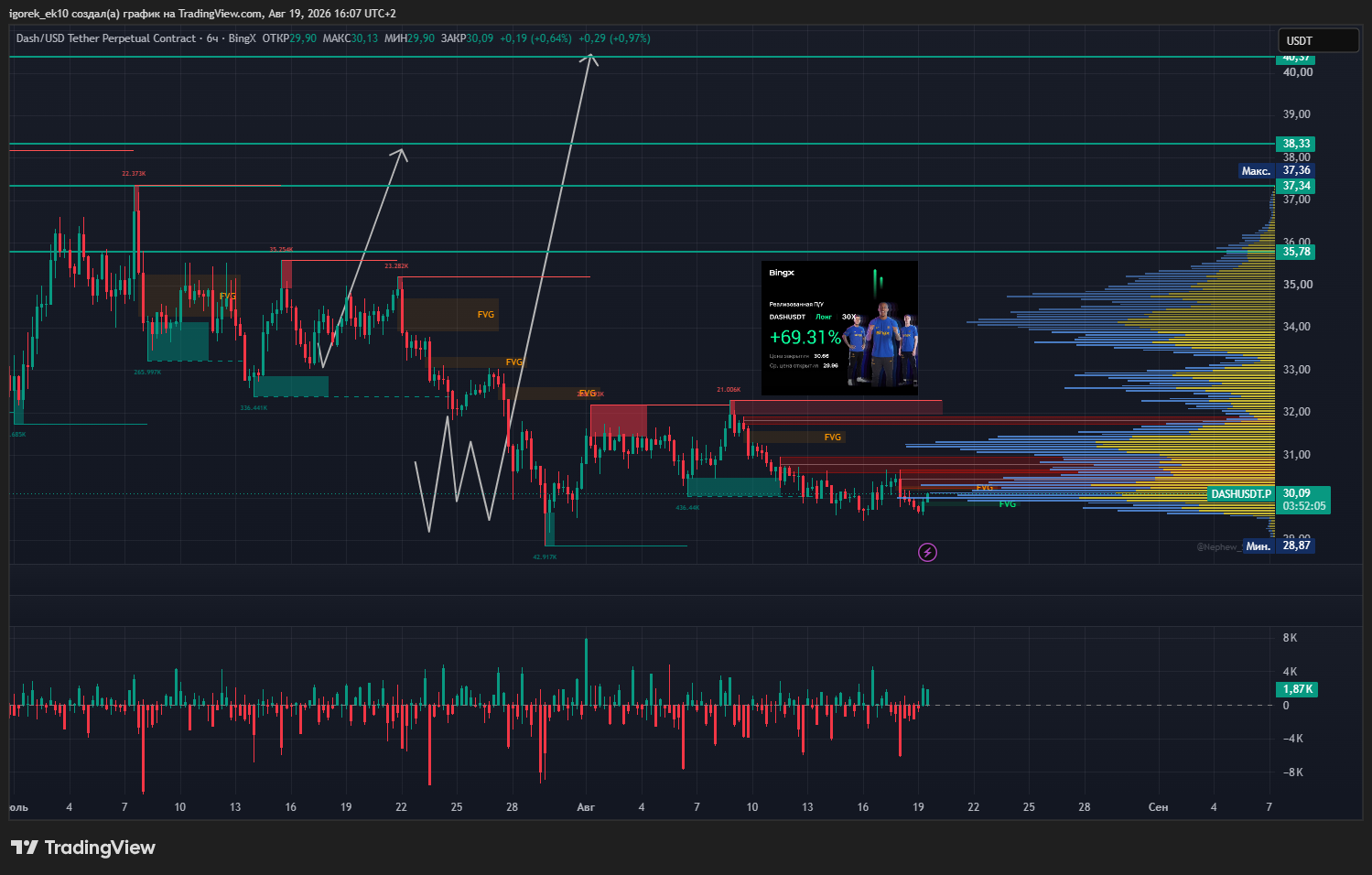The image size is (1372, 875).
Task: Select the ЗАКР 30,09 close value
Action: pos(467,38)
